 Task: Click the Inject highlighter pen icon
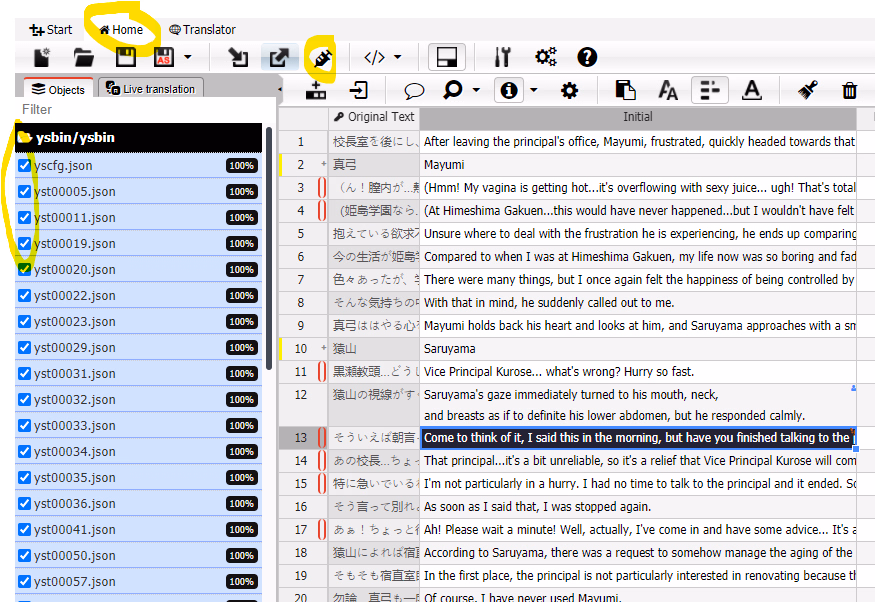[x=322, y=57]
